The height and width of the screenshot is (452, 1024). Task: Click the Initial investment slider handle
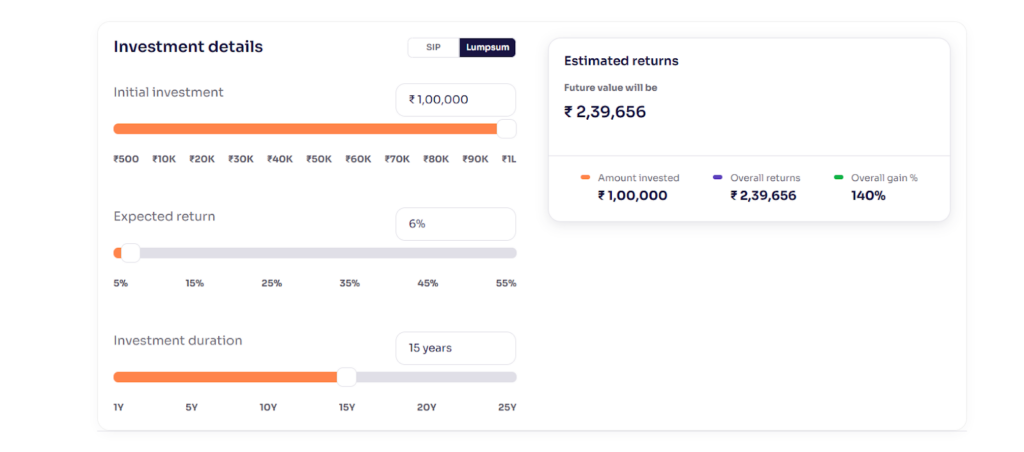506,128
